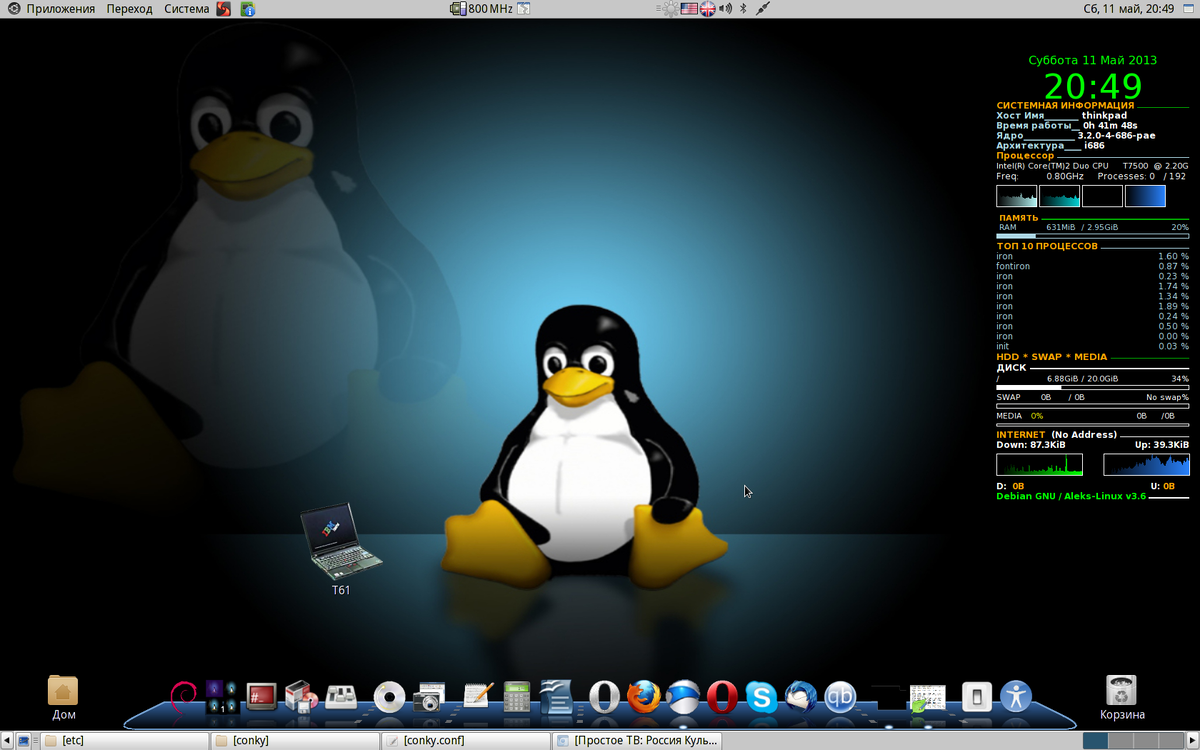The image size is (1200, 750).
Task: Click the date Суббота 11 Май 2013
Action: (1093, 60)
